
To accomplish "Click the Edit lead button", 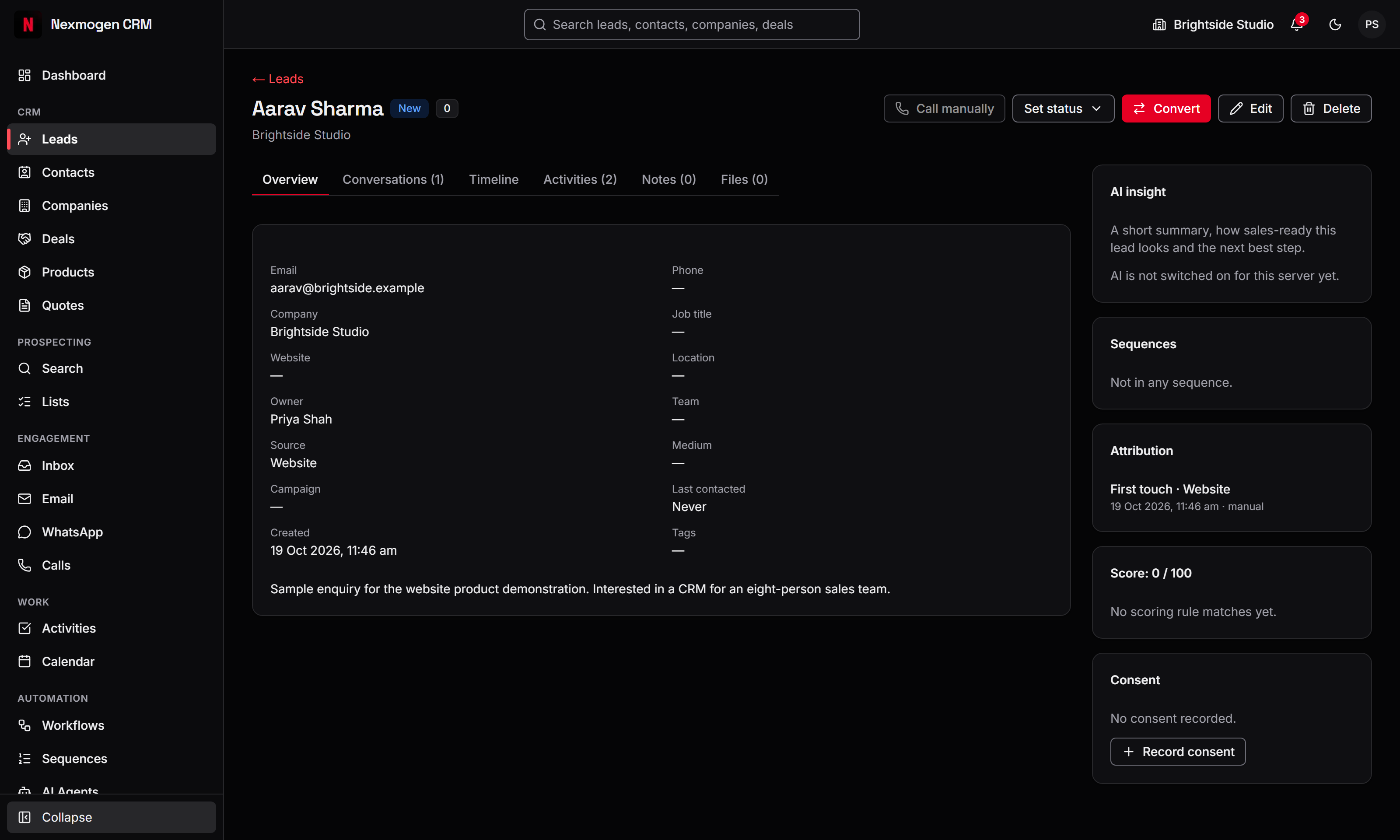I will pyautogui.click(x=1251, y=108).
